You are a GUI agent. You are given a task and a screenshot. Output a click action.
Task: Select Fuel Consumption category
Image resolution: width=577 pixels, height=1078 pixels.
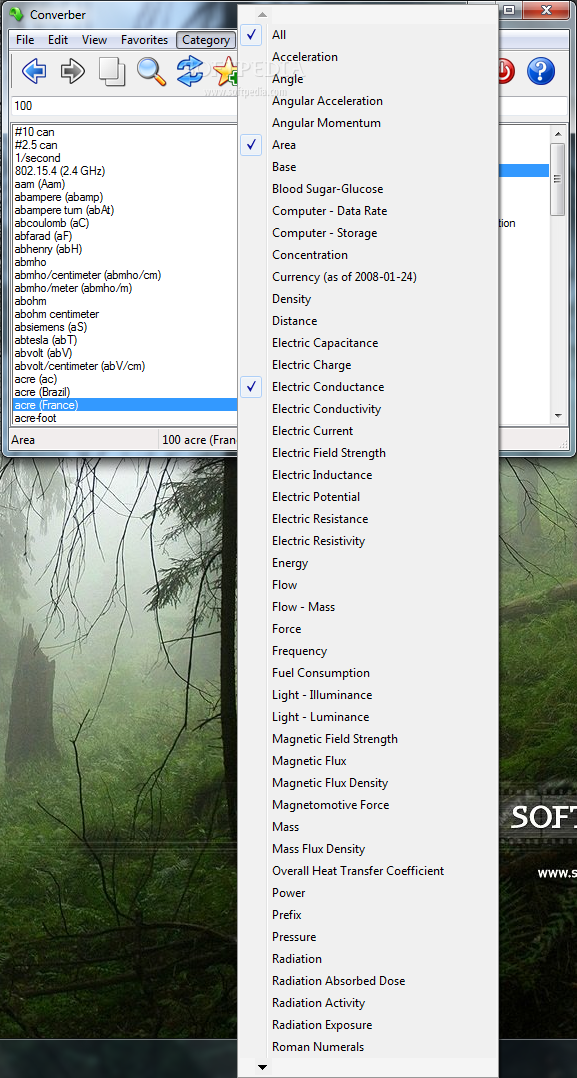(x=368, y=673)
